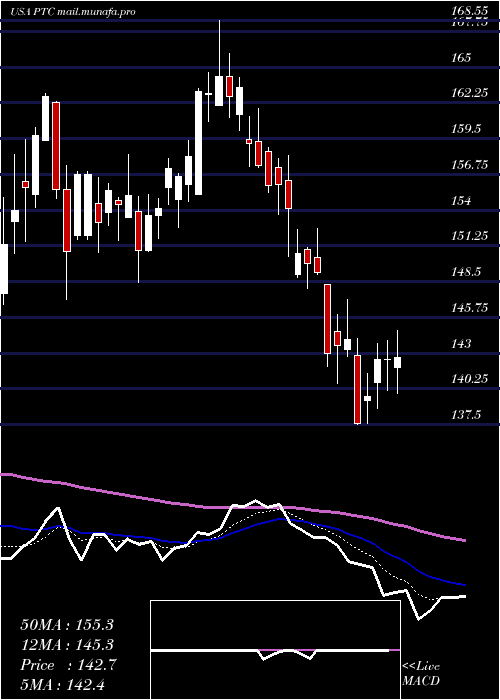Select the 137.5 price axis label
Screen dimensions: 500x700
click(466, 415)
